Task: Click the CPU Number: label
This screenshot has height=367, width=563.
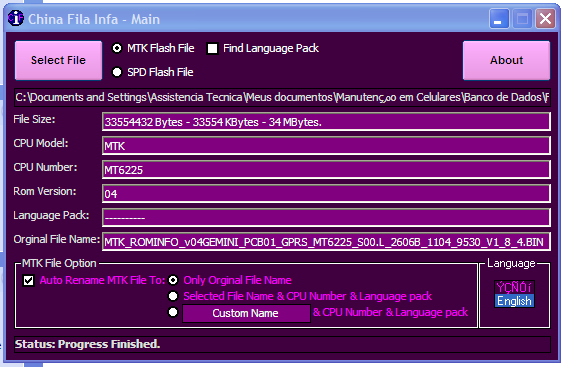Action: coord(45,167)
